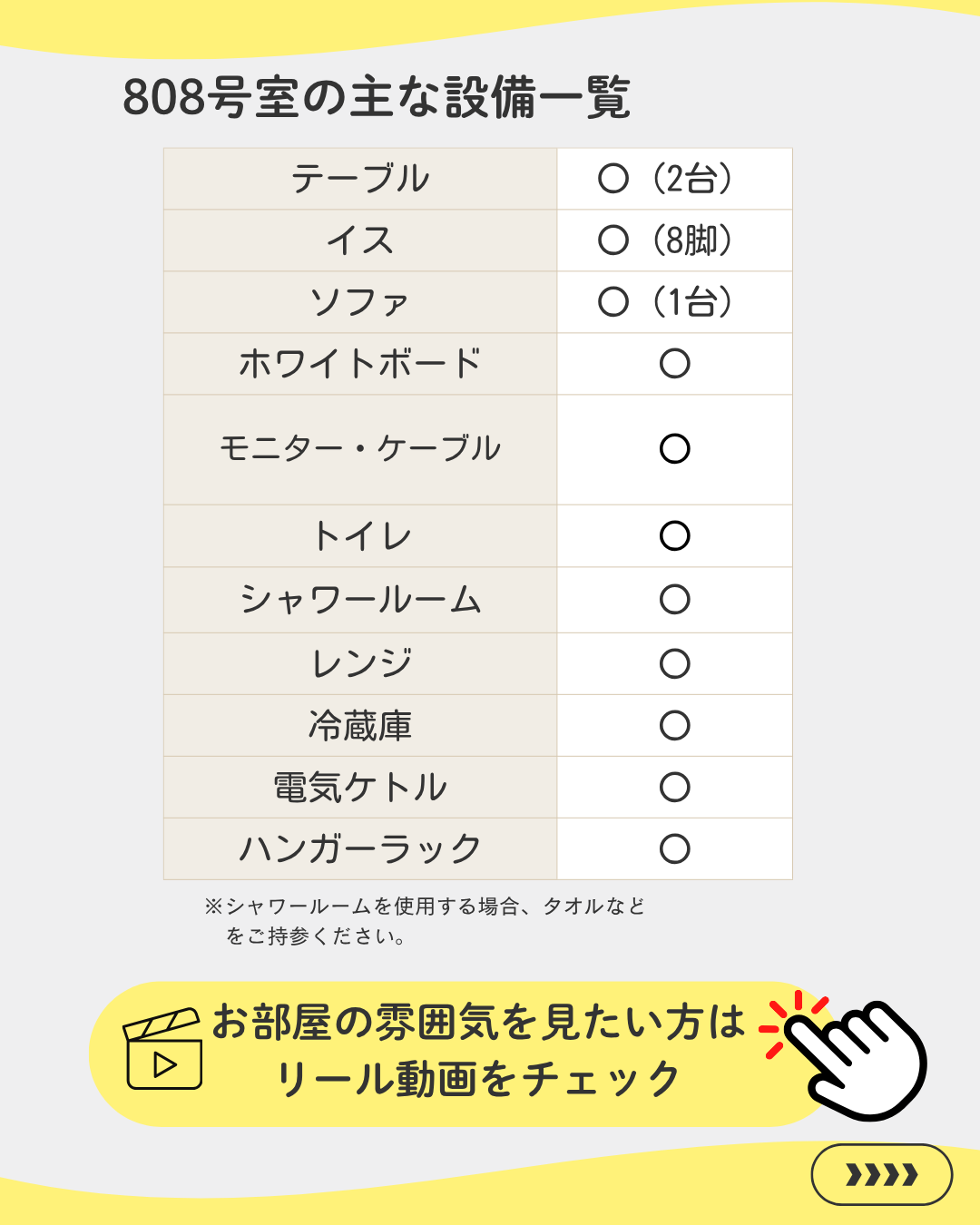This screenshot has height=1225, width=980.
Task: Click the 2台 table quantity cell
Action: pos(674,179)
